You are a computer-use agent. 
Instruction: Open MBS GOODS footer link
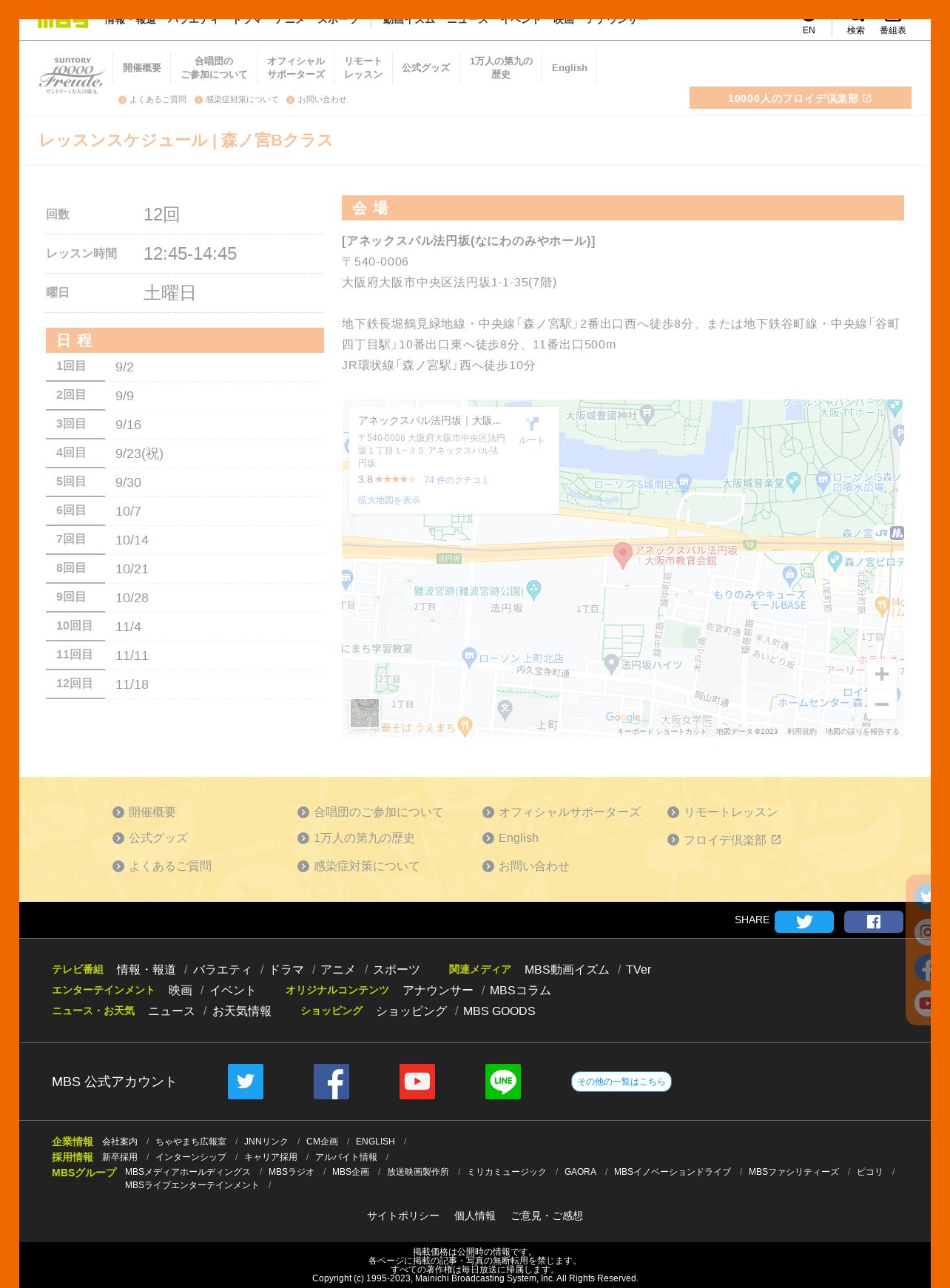coord(499,1011)
